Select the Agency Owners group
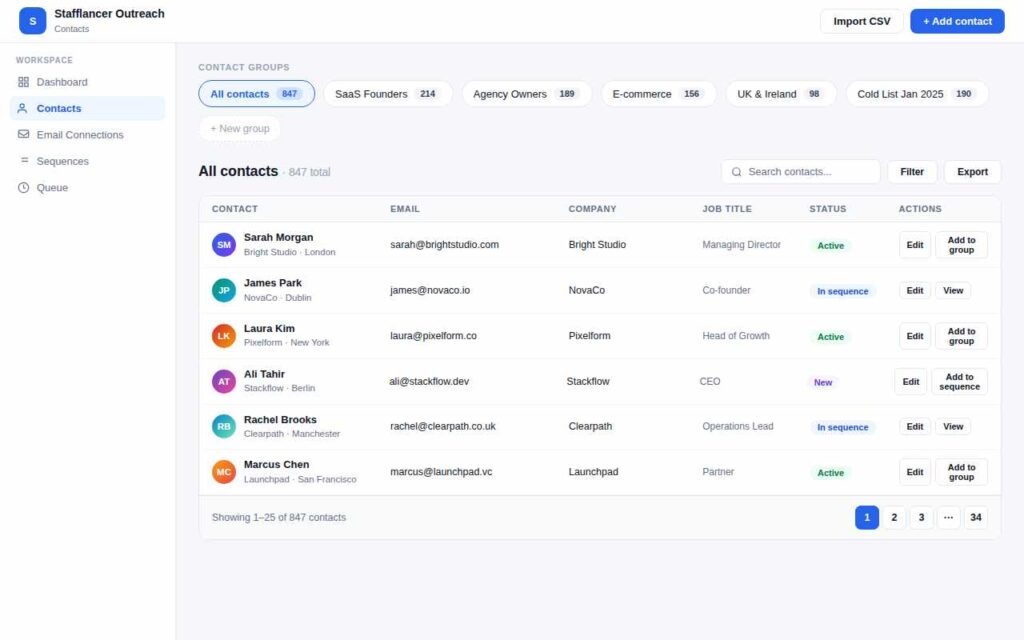Screen dimensions: 1024x640 tap(526, 93)
